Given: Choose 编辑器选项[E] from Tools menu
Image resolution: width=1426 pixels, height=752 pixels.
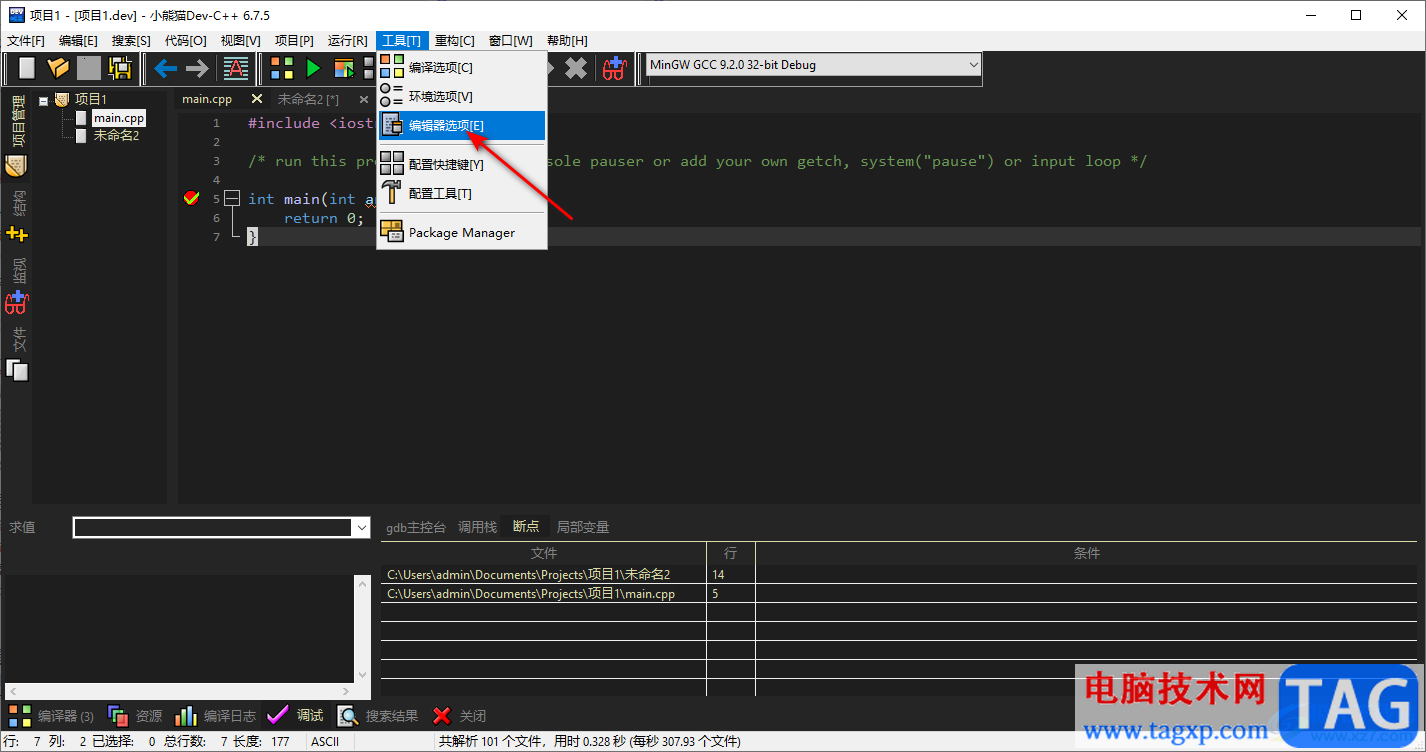Looking at the screenshot, I should pos(461,125).
